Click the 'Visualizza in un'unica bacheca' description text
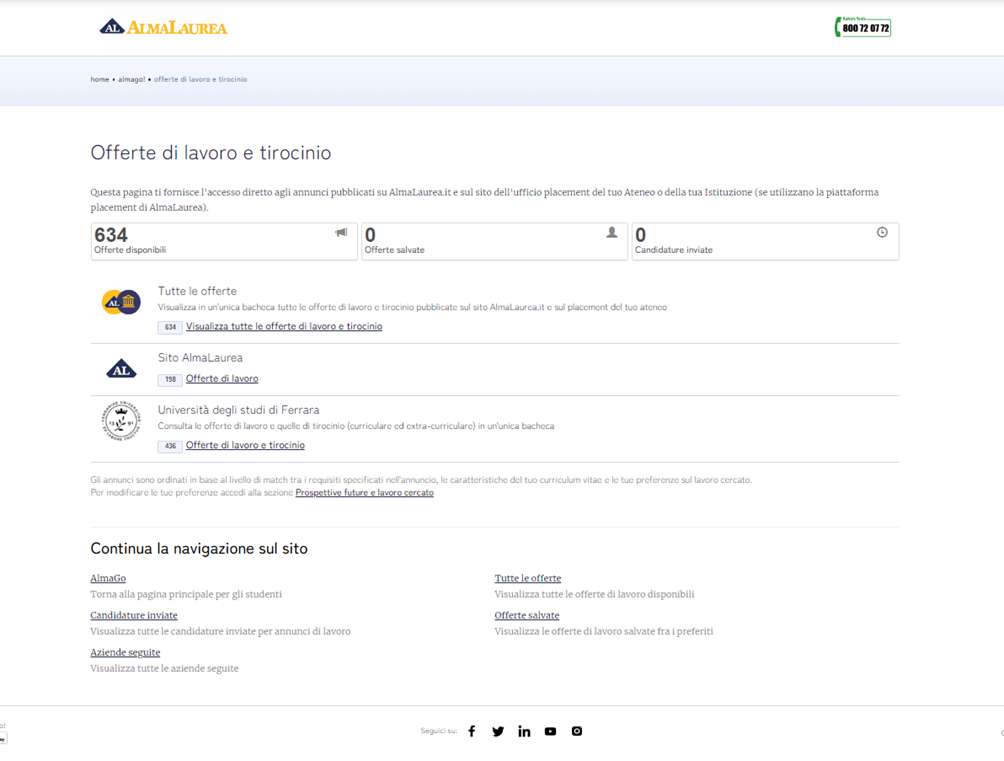The image size is (1004, 761). click(412, 307)
